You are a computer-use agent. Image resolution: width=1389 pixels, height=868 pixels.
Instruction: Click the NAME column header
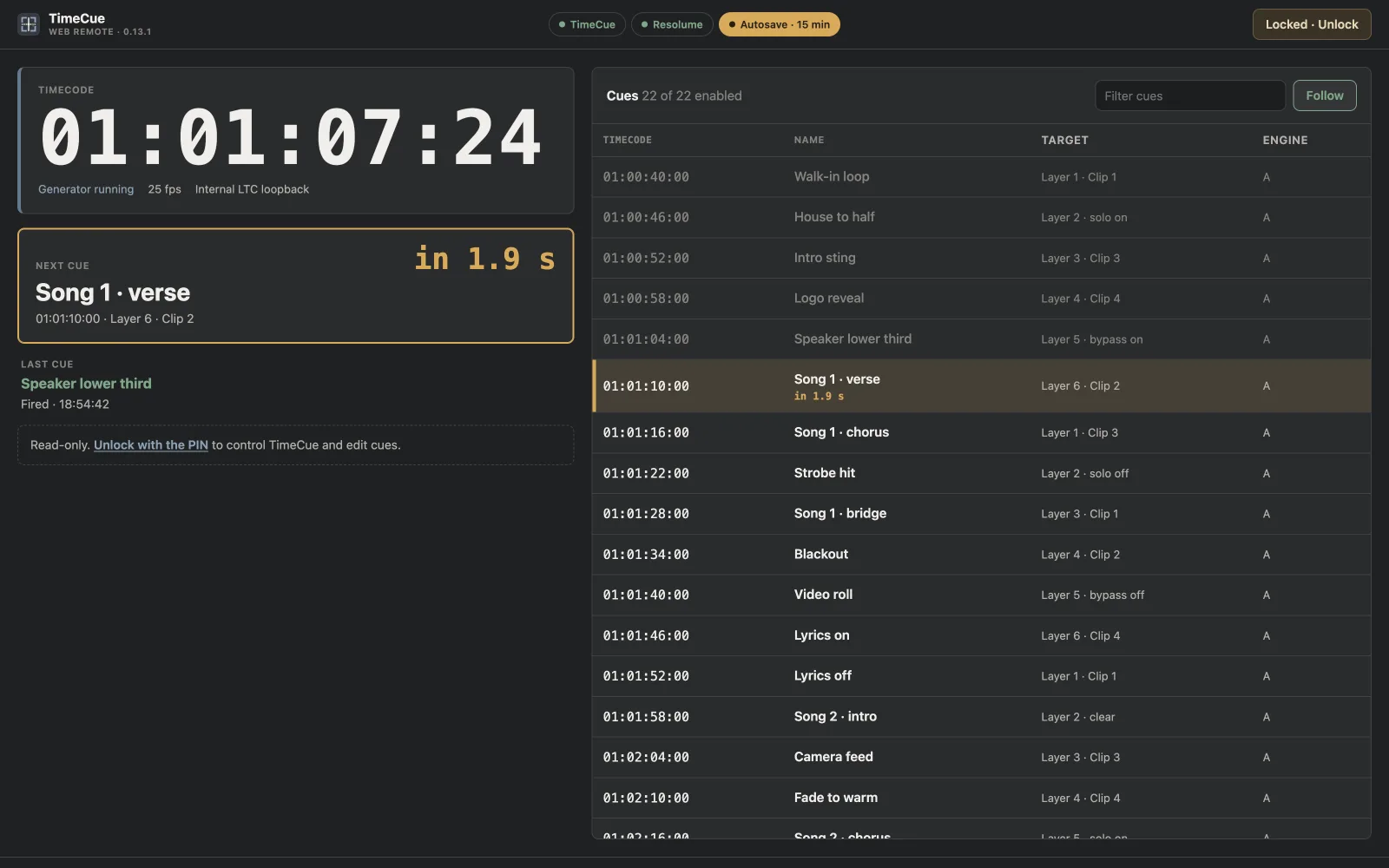click(809, 140)
